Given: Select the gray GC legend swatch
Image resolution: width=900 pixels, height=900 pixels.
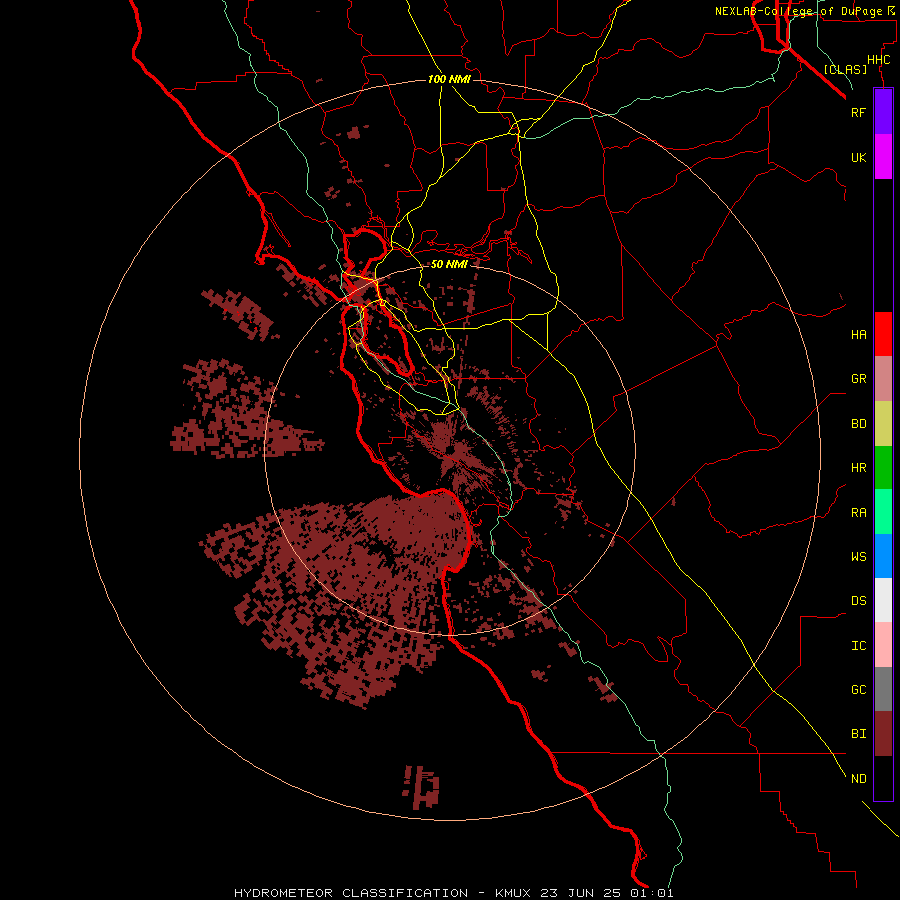Looking at the screenshot, I should tap(883, 689).
